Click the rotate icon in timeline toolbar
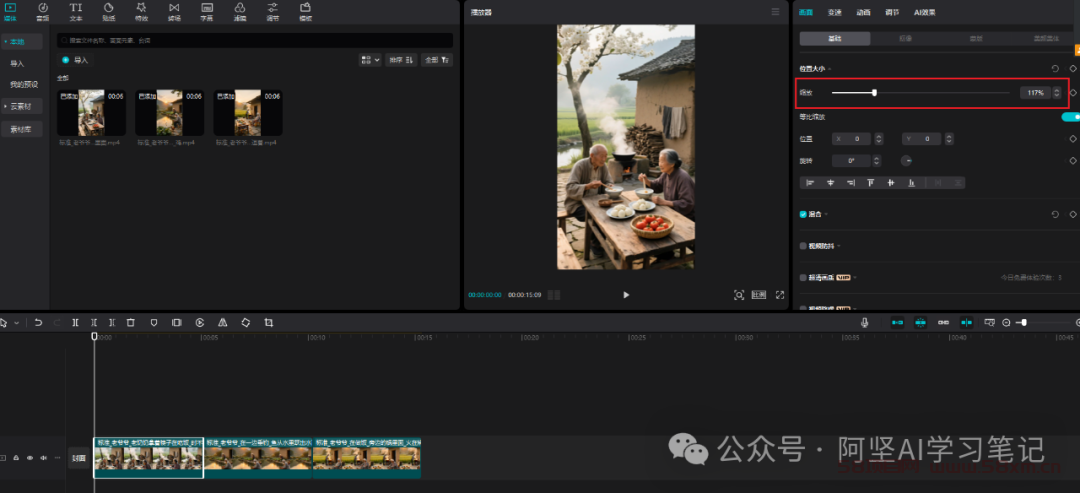 [x=246, y=322]
